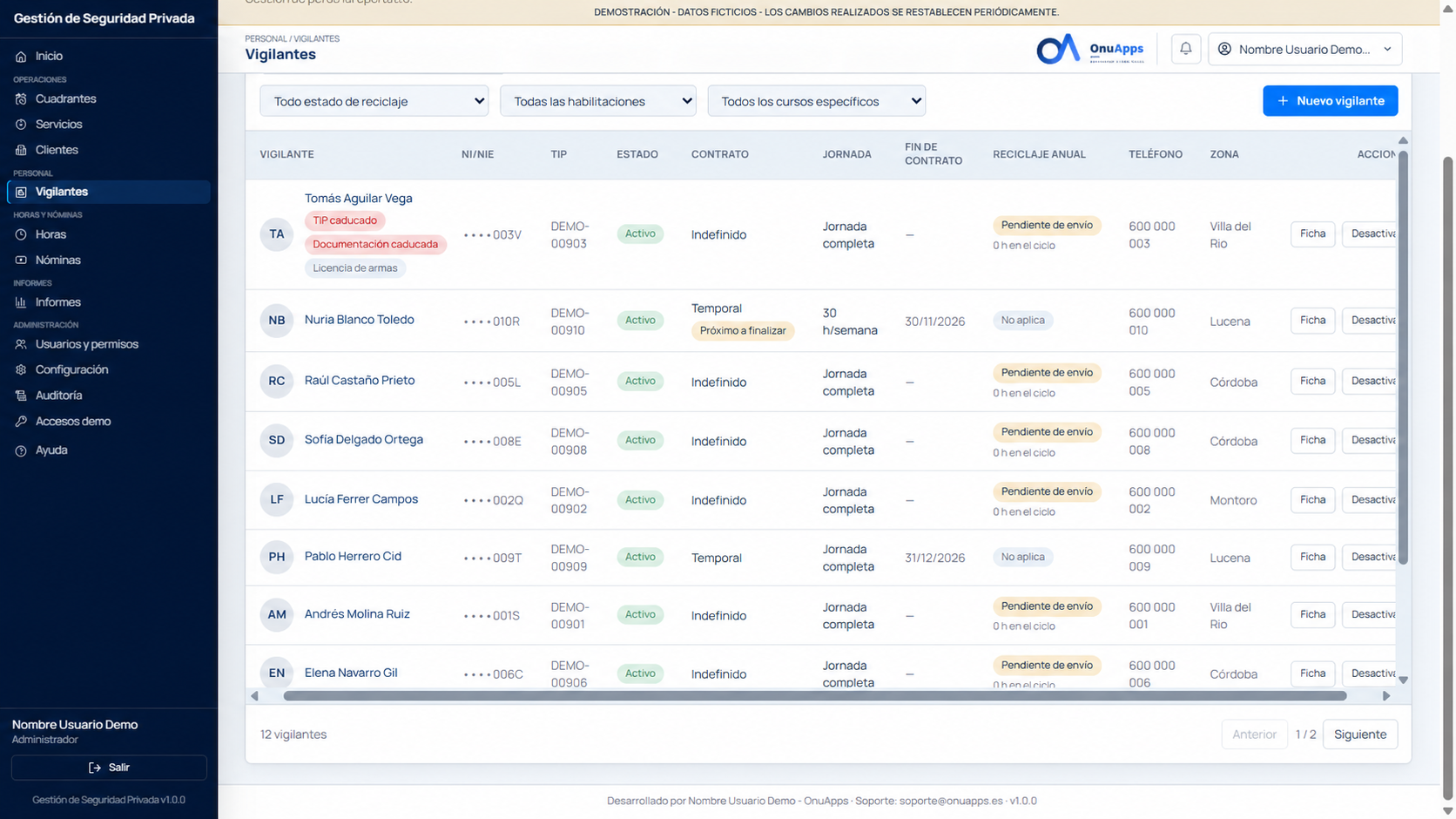The height and width of the screenshot is (819, 1456).
Task: Click the OnuApps logo
Action: point(1090,49)
